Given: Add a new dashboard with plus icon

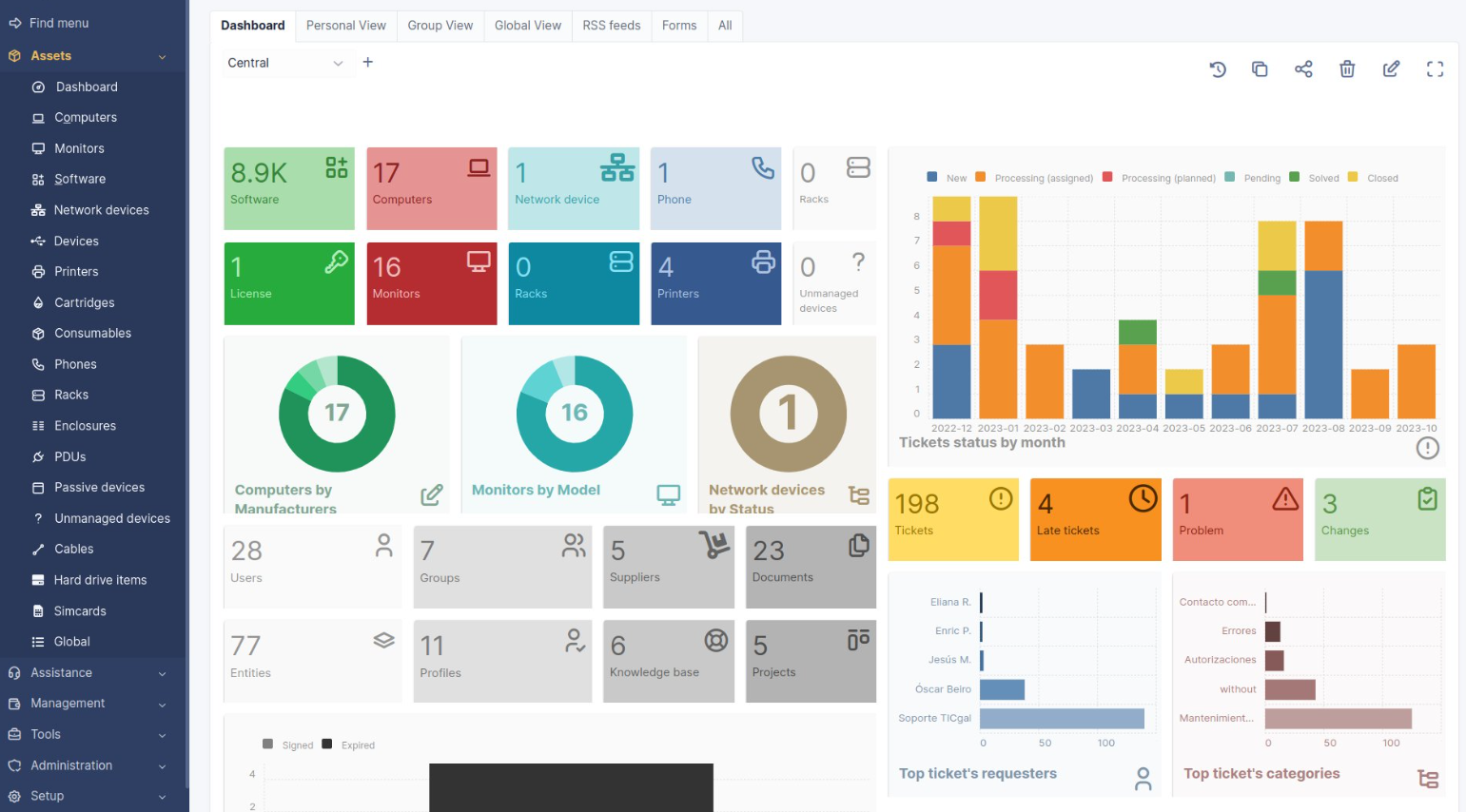Looking at the screenshot, I should 368,63.
